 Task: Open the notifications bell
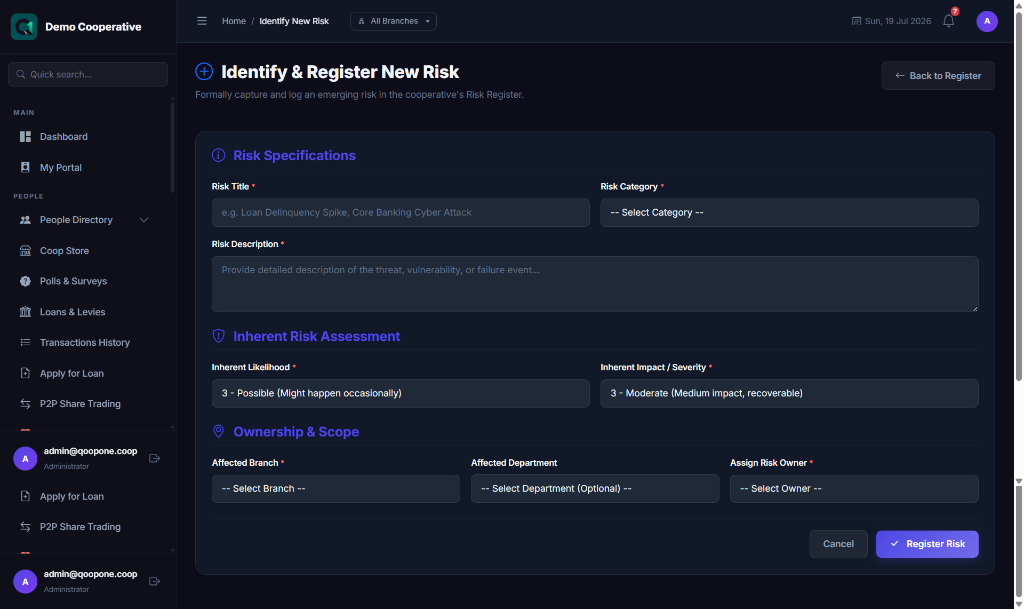coord(949,21)
